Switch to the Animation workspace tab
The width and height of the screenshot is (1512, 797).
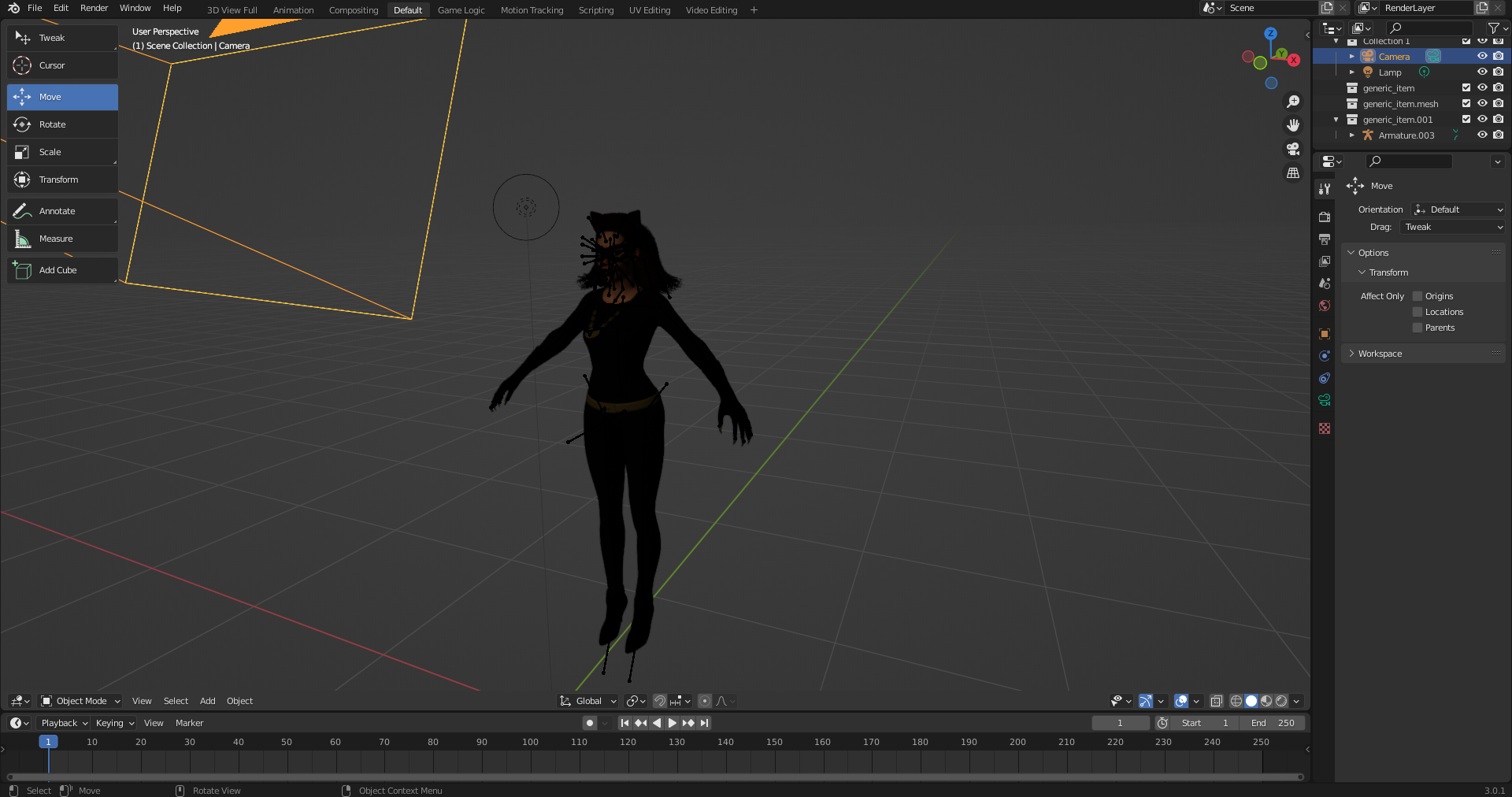click(293, 10)
